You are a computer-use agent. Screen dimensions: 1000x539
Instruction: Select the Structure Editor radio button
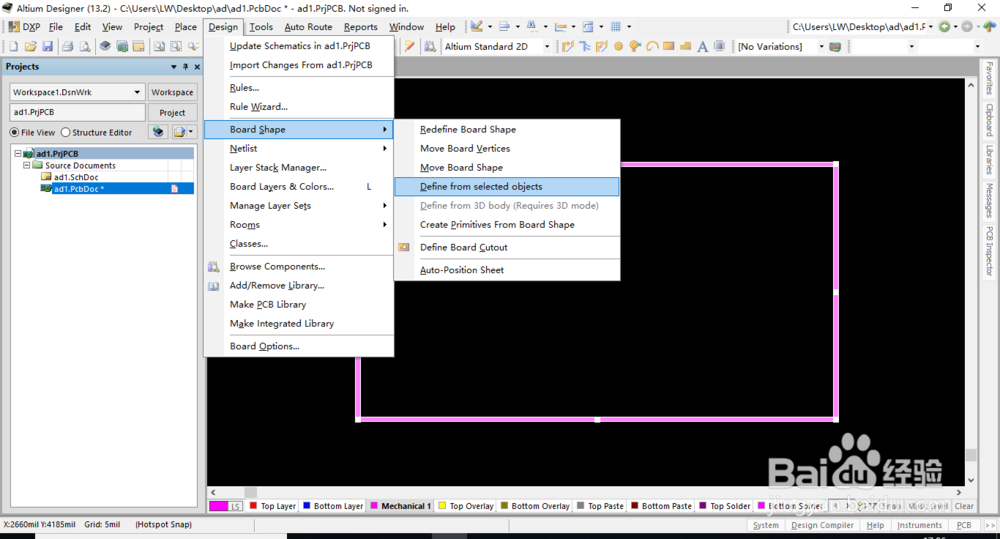[x=65, y=132]
